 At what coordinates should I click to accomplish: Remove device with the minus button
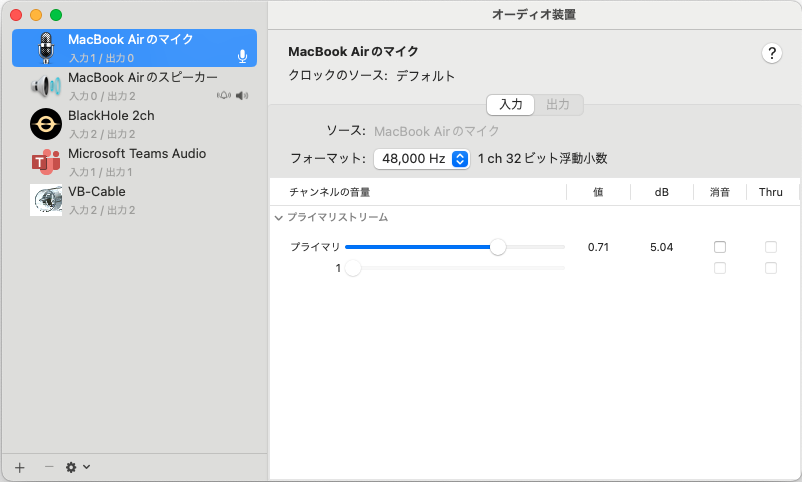[x=49, y=467]
